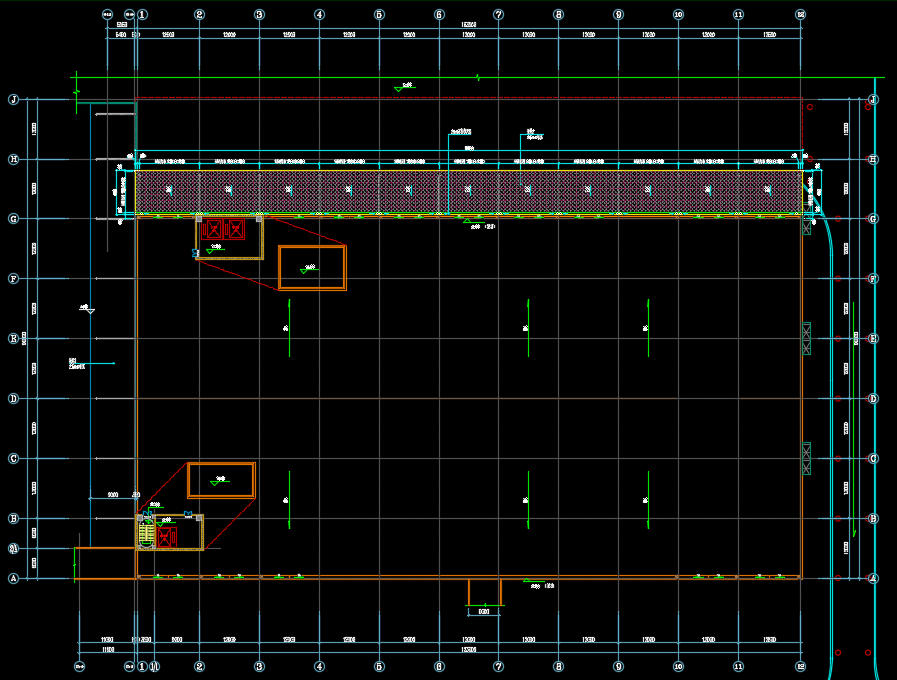The width and height of the screenshot is (897, 680).
Task: Click grid bubble J on left side
Action: pos(14,99)
